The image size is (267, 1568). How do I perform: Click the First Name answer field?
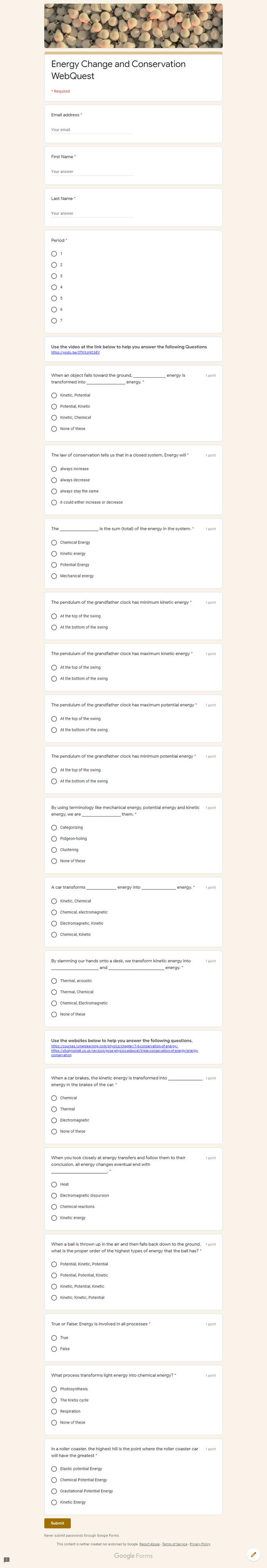(x=91, y=171)
